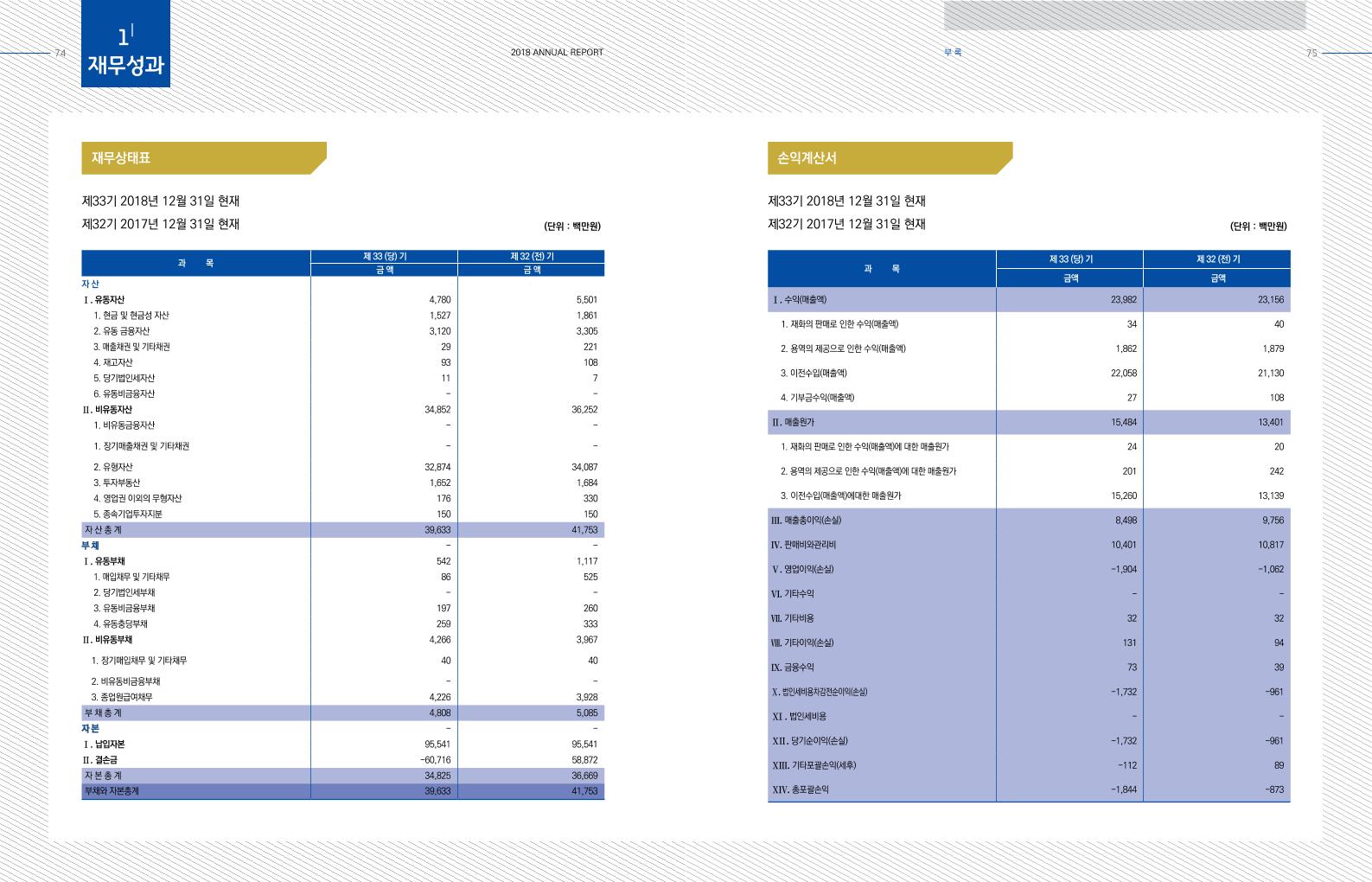Click the value 4,808 for 부채총계
This screenshot has height=882, width=1372.
(x=440, y=713)
